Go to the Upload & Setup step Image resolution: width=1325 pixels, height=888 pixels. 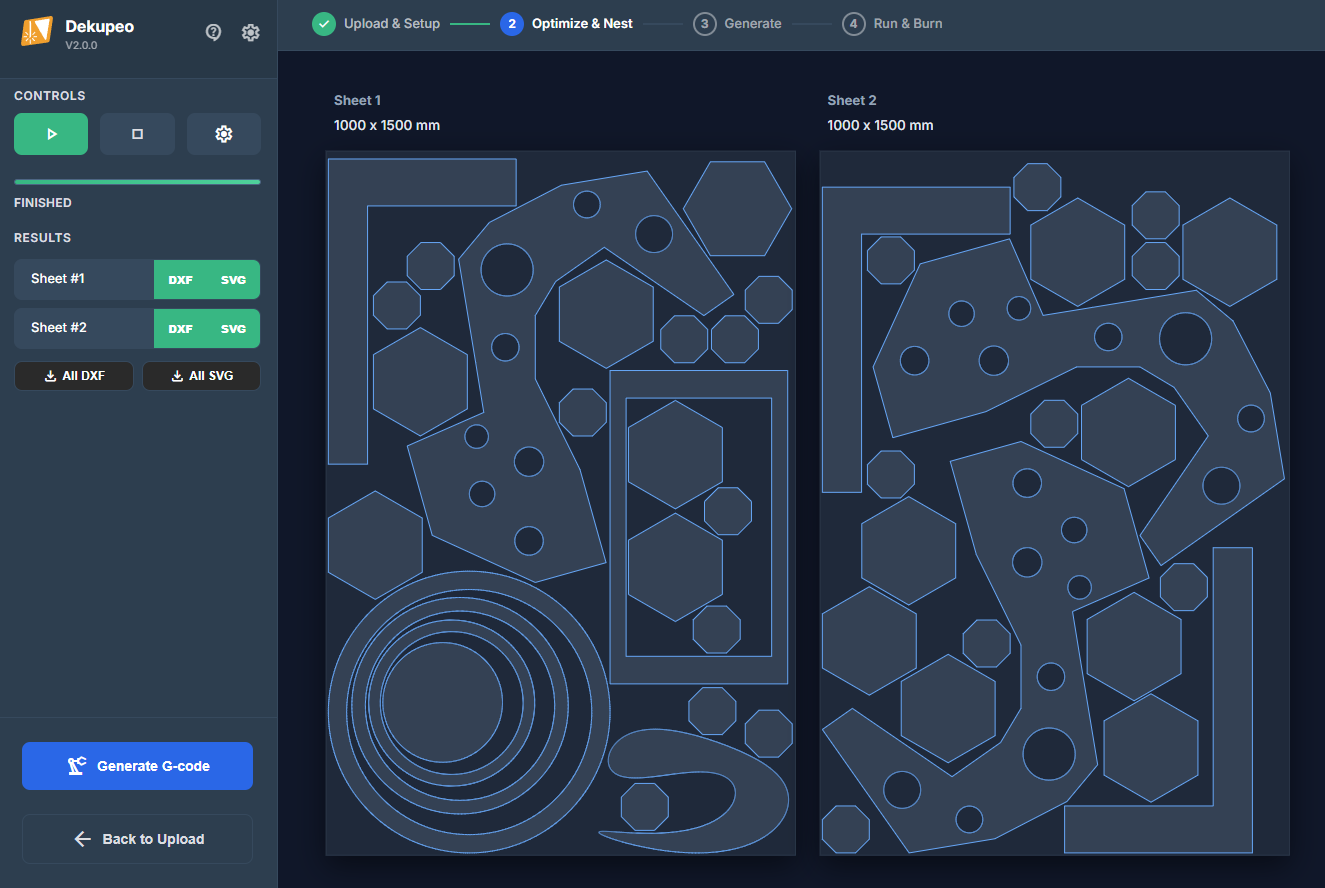(376, 24)
